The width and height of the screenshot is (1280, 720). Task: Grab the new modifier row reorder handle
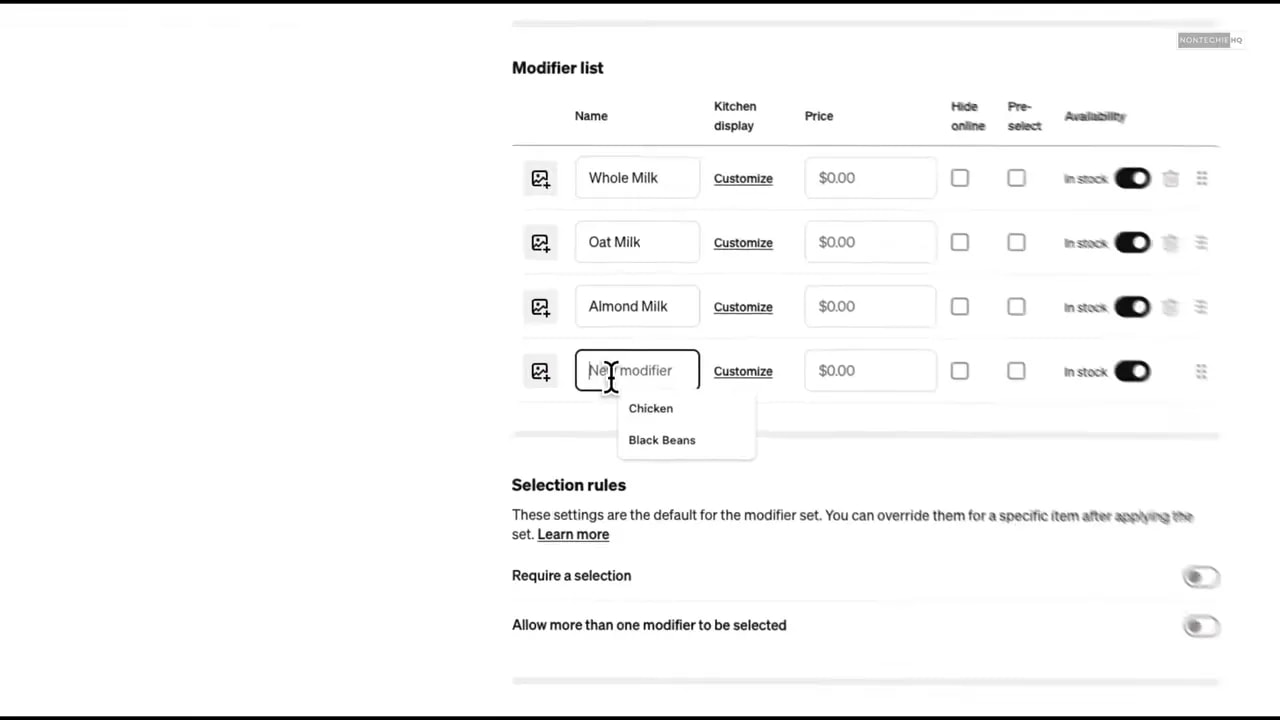(1201, 371)
